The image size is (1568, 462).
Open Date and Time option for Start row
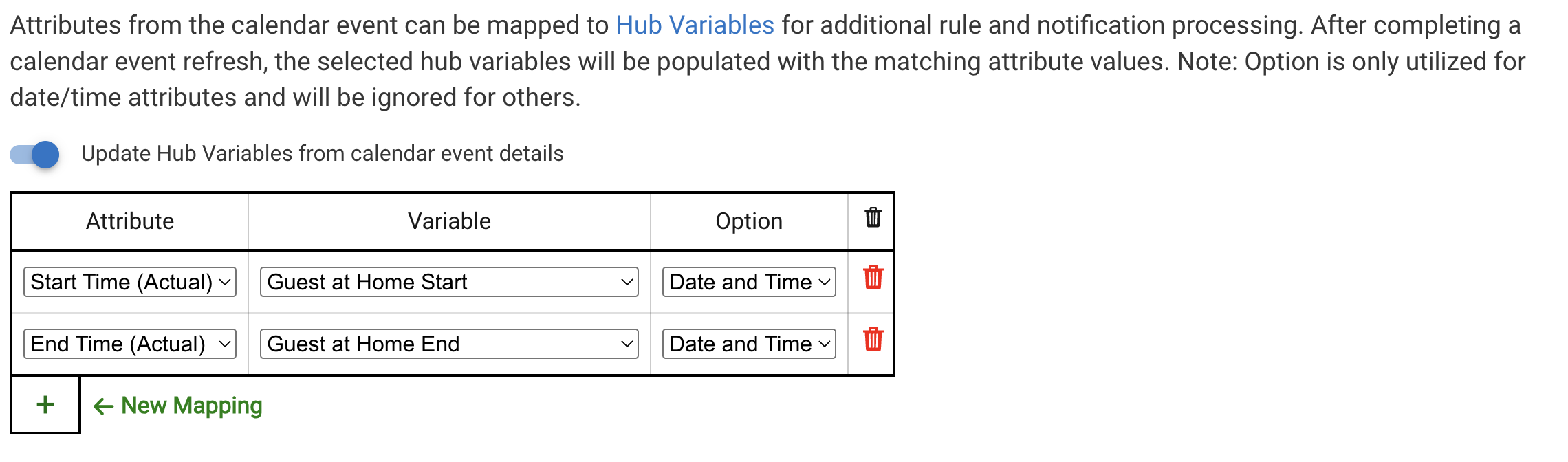tap(749, 283)
